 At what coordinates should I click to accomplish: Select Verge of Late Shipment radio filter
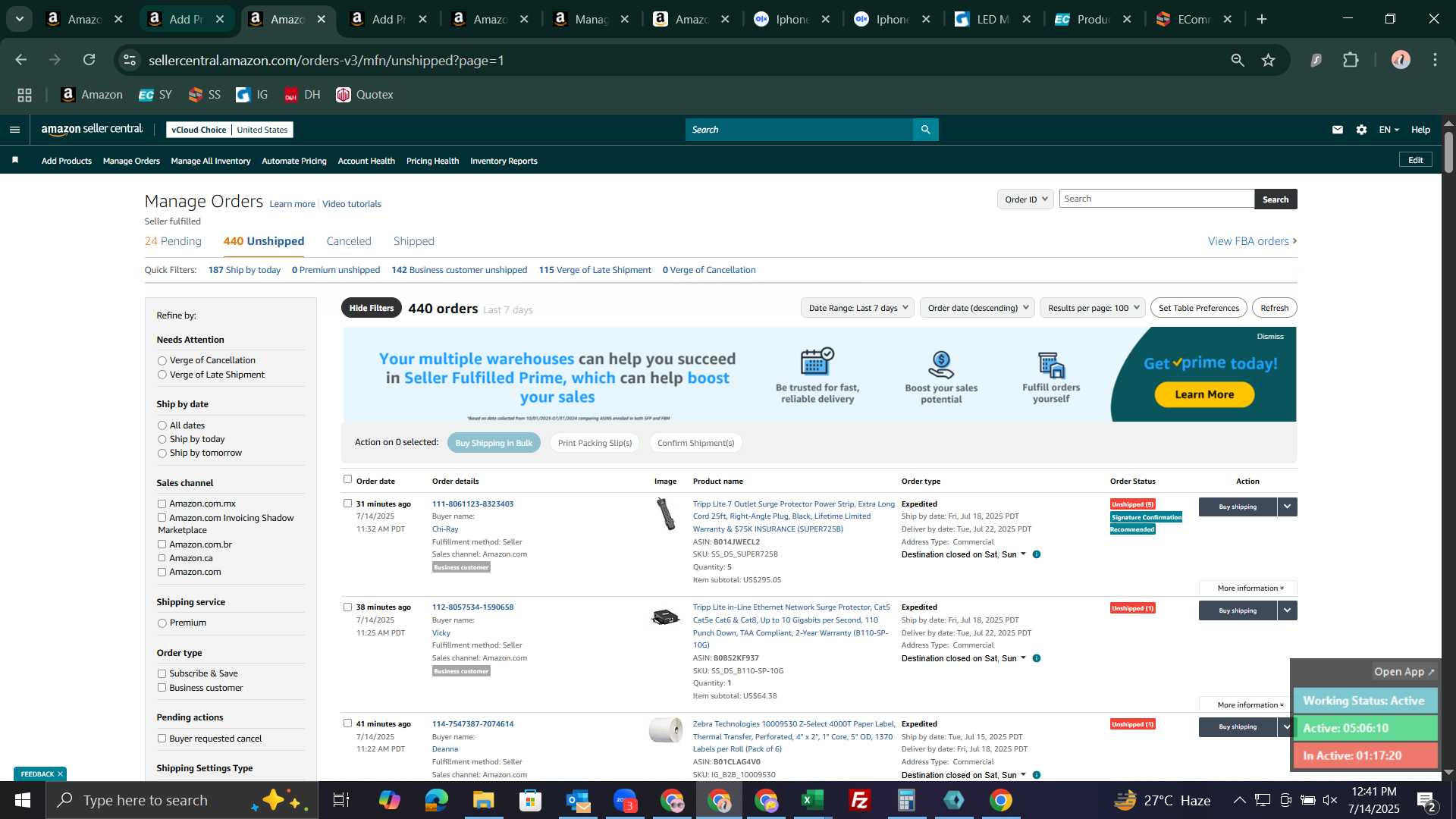(x=162, y=375)
